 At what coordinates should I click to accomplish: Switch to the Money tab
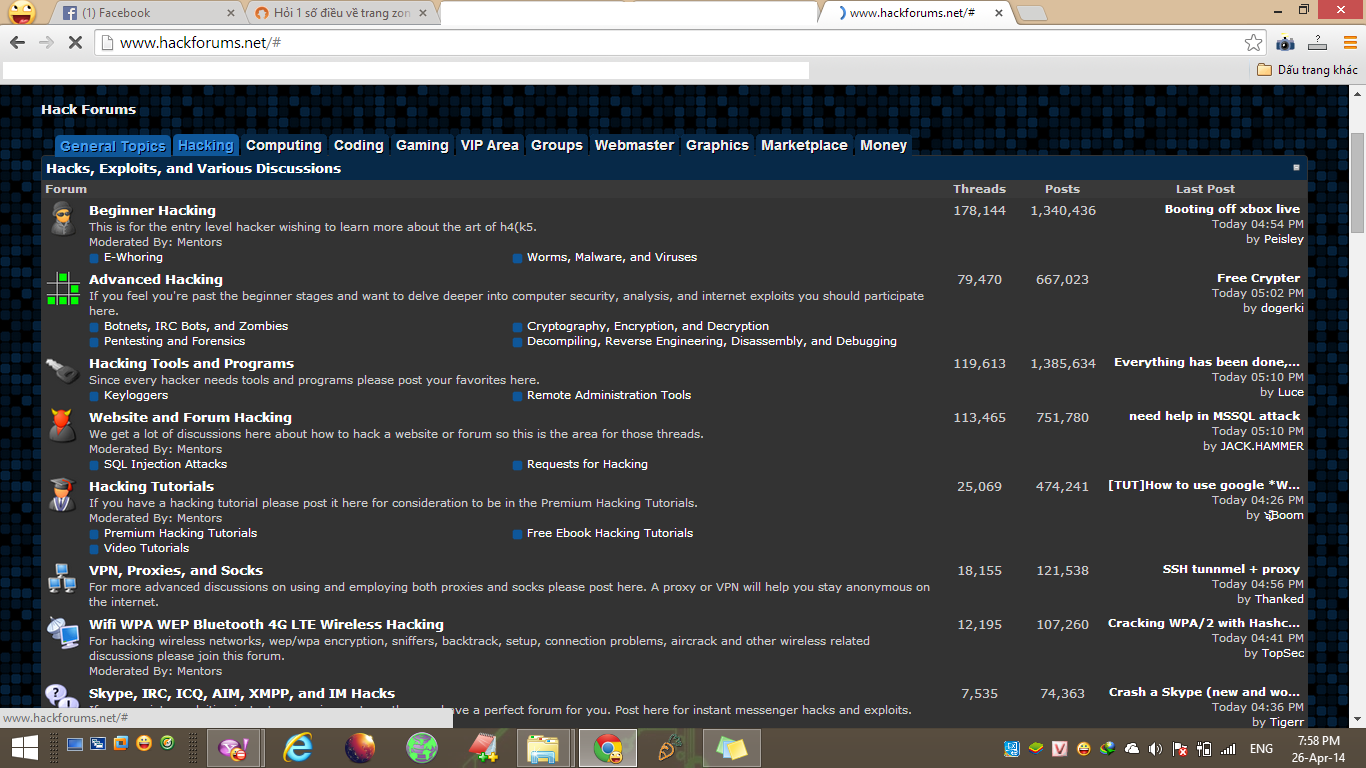coord(883,145)
